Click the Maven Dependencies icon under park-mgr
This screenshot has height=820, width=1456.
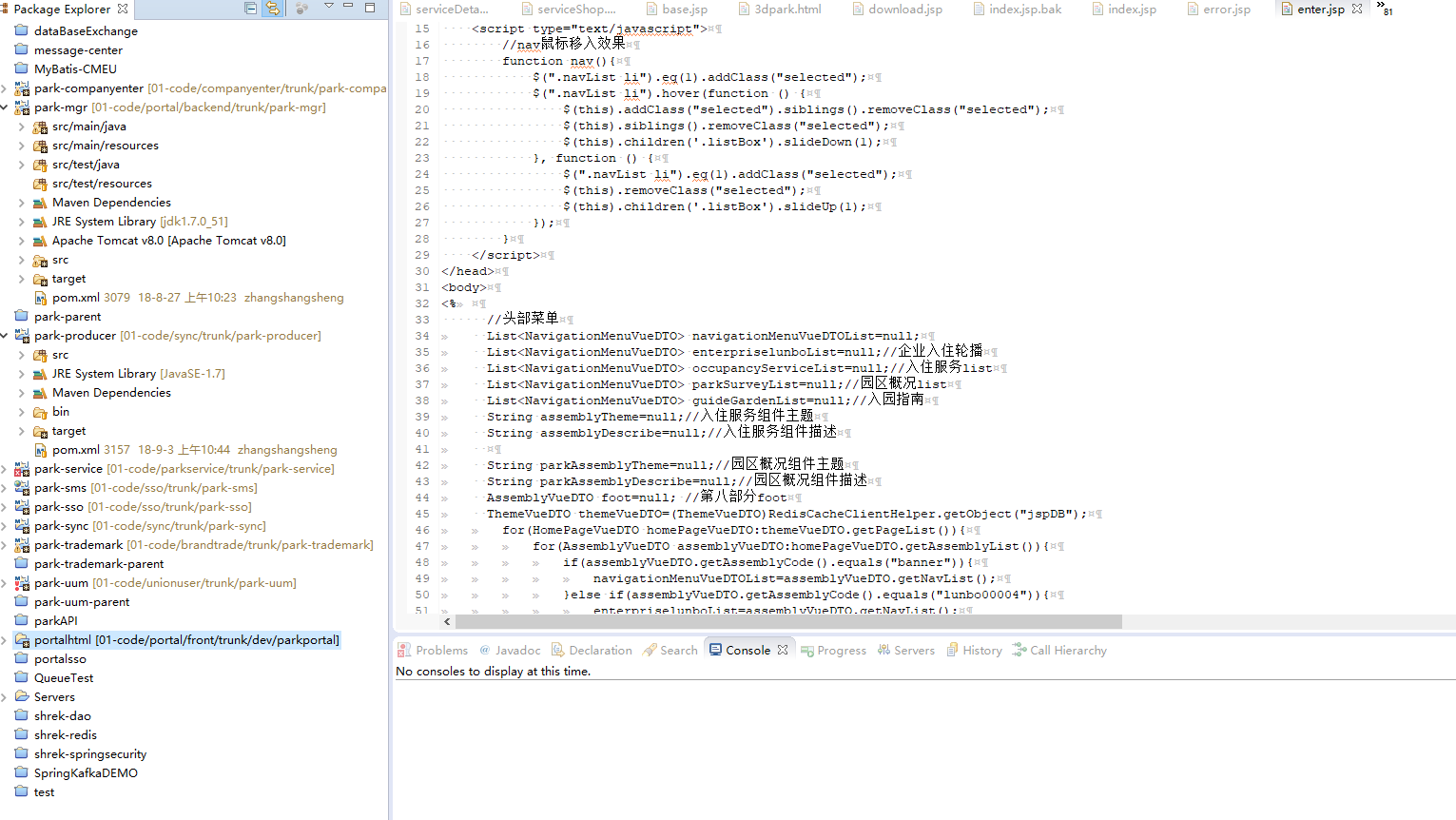tap(40, 203)
